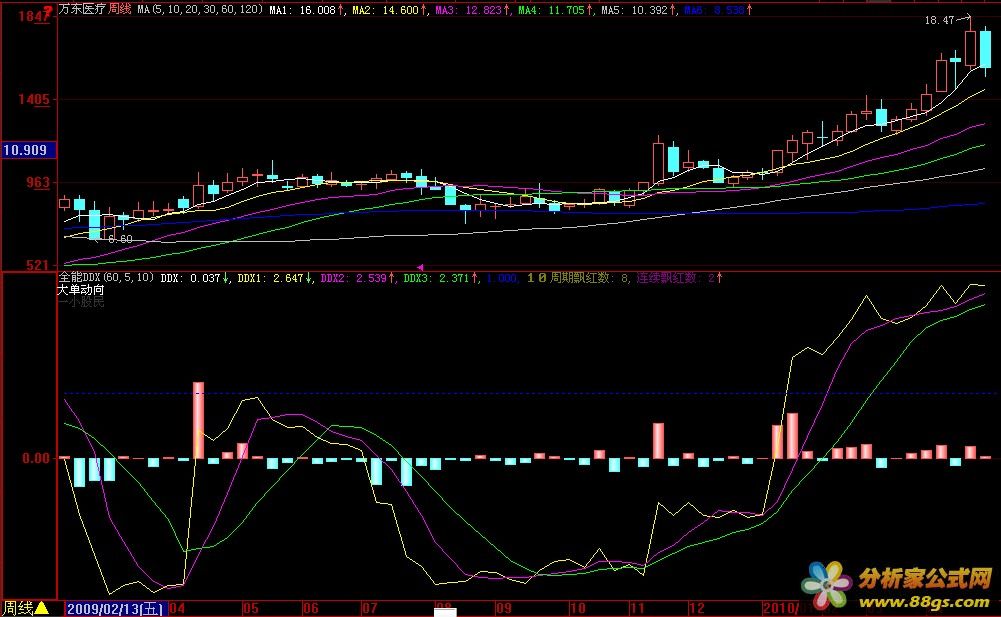Viewport: 1001px width, 617px height.
Task: Click the small magenta arrow on pane divider
Action: (419, 267)
